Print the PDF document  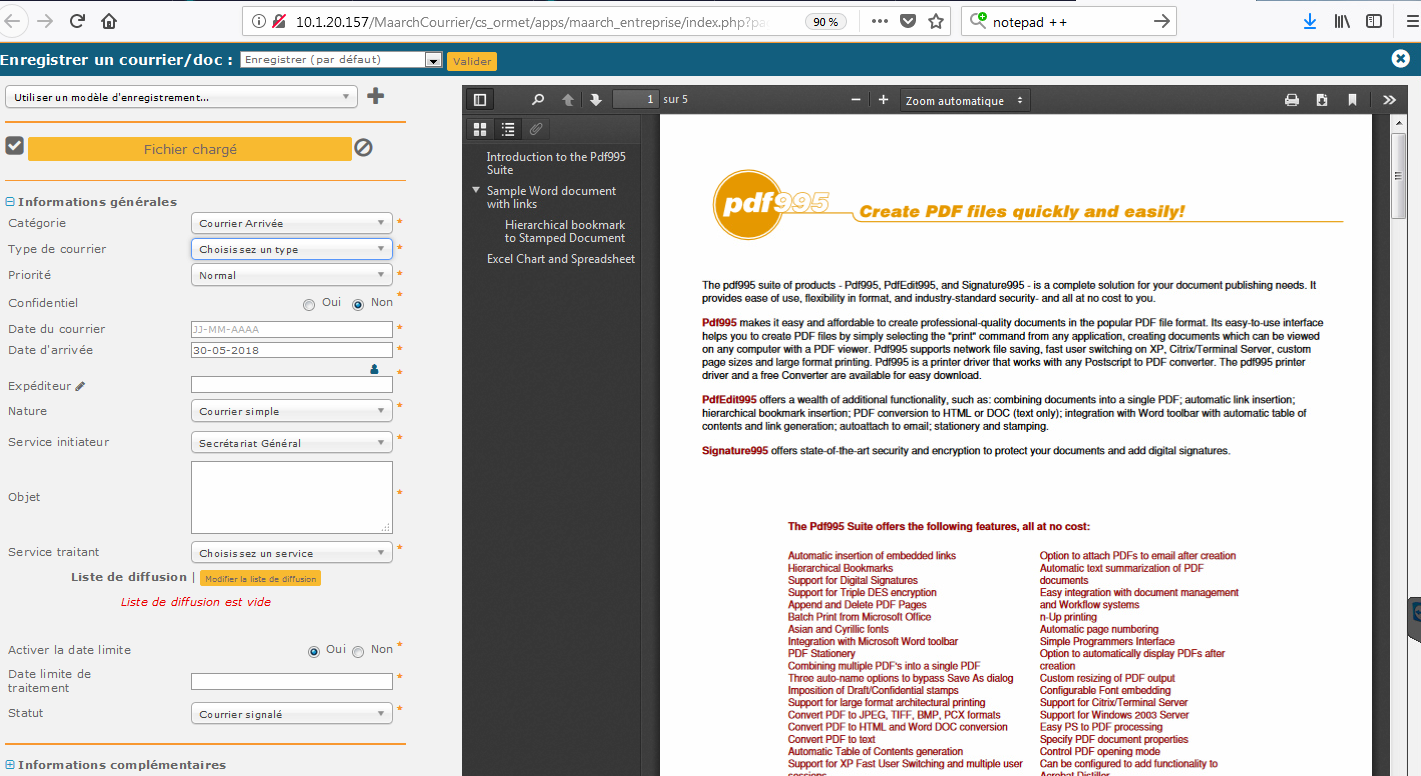pos(1292,100)
